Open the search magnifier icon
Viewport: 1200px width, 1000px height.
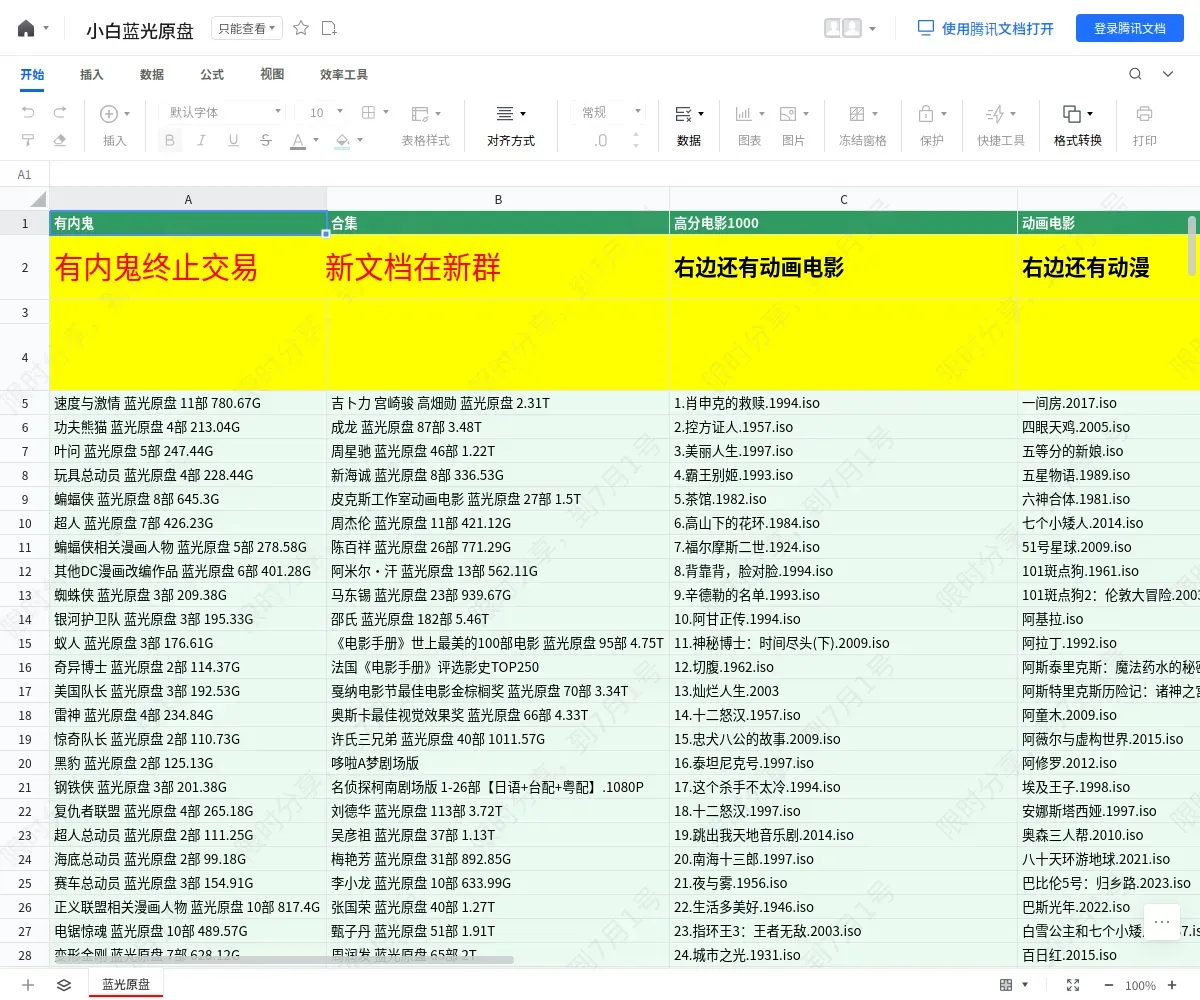[1135, 74]
